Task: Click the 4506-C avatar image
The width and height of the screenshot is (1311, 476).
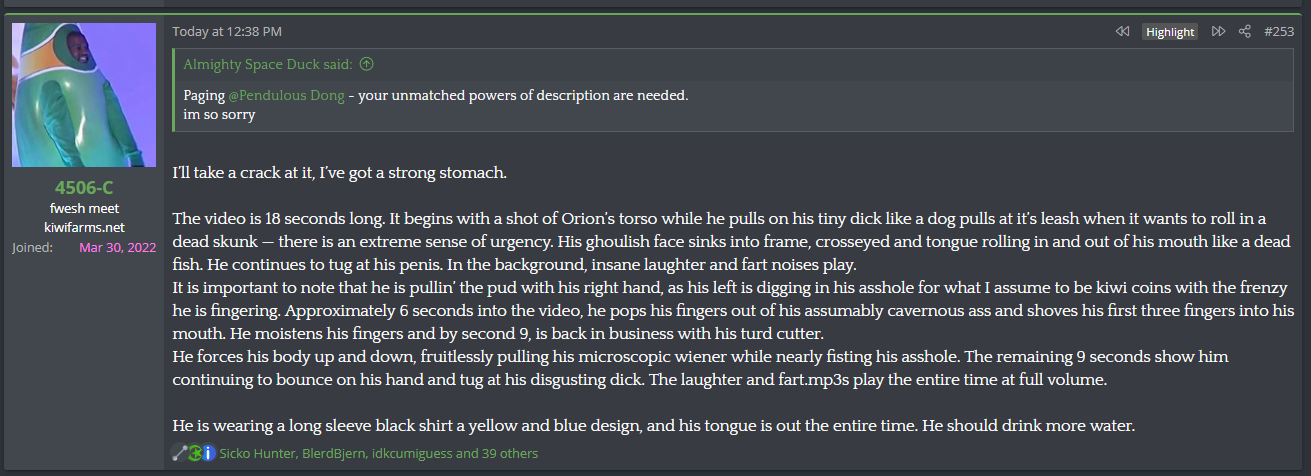Action: click(84, 95)
